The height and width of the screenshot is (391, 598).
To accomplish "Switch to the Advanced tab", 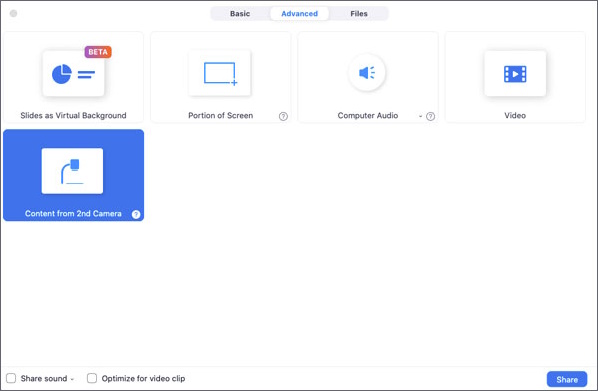I will point(299,14).
